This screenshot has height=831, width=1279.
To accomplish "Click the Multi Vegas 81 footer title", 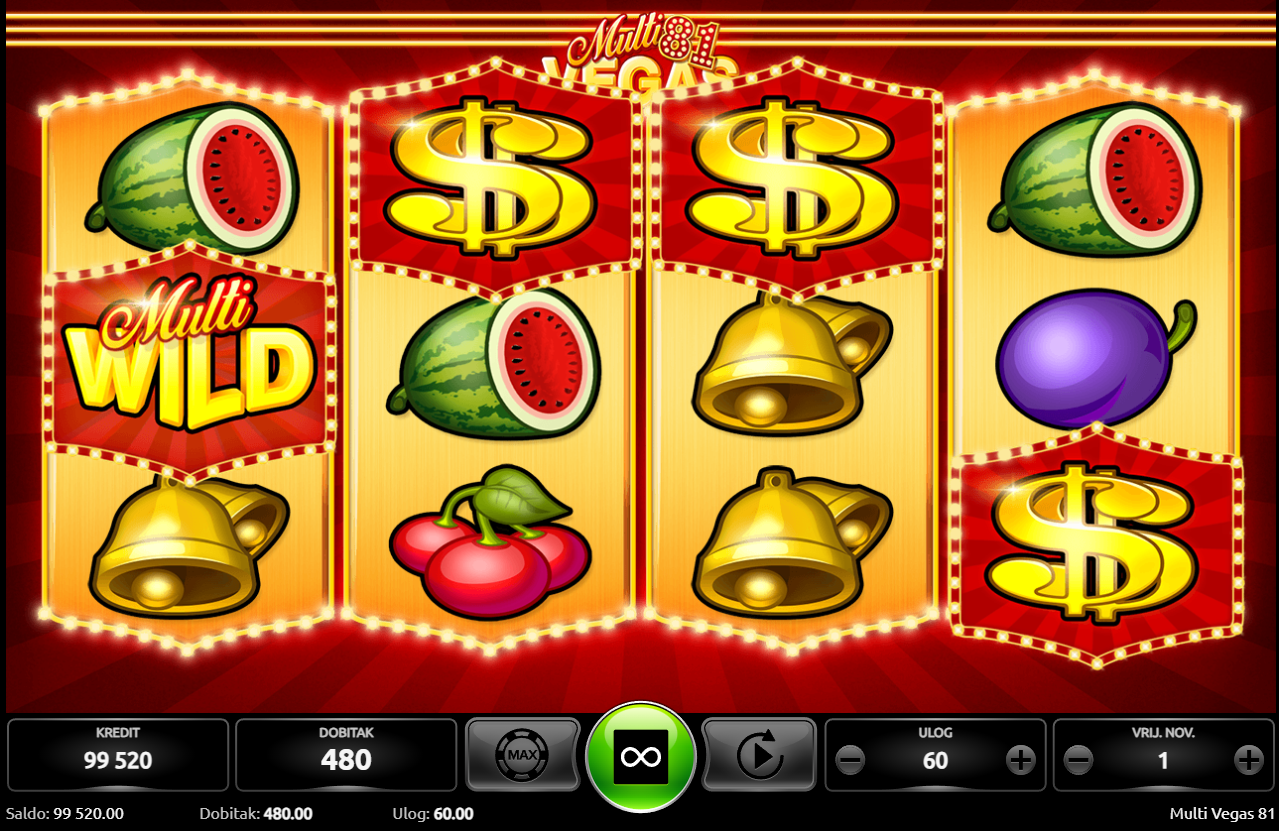I will point(1222,813).
